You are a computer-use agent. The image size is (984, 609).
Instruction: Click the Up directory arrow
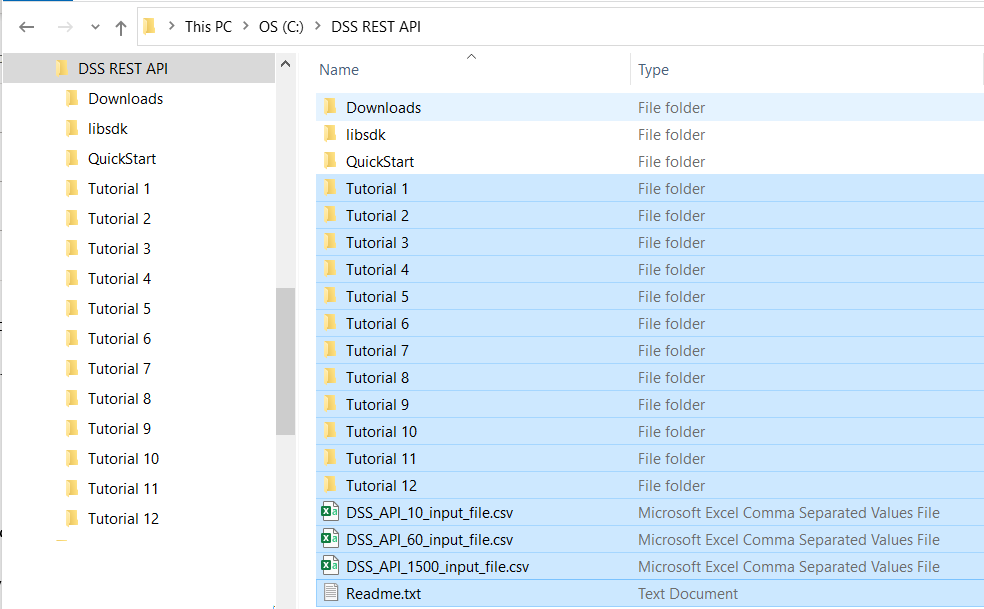click(x=121, y=27)
